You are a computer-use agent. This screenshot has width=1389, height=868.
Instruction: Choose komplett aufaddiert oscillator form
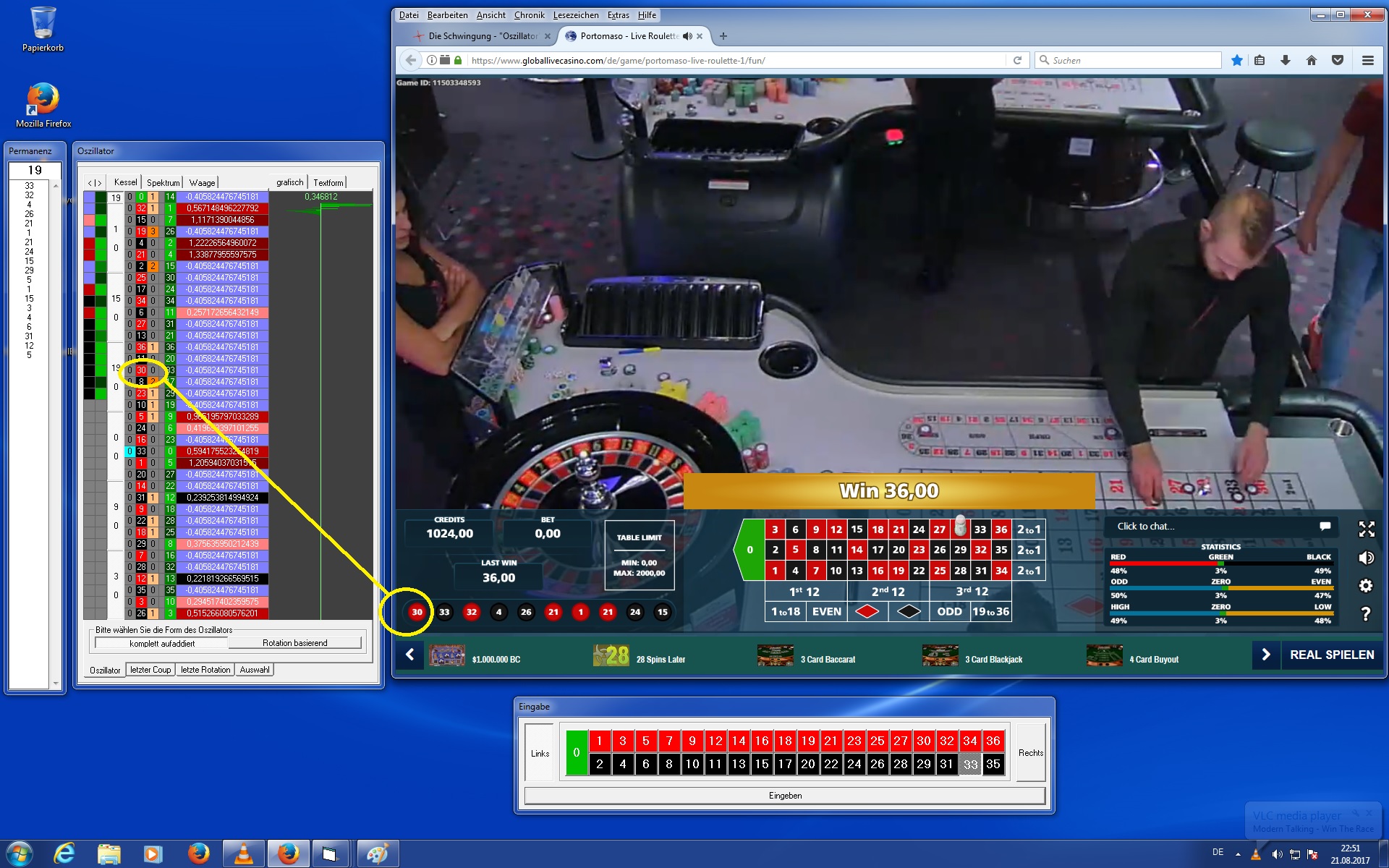pyautogui.click(x=162, y=643)
